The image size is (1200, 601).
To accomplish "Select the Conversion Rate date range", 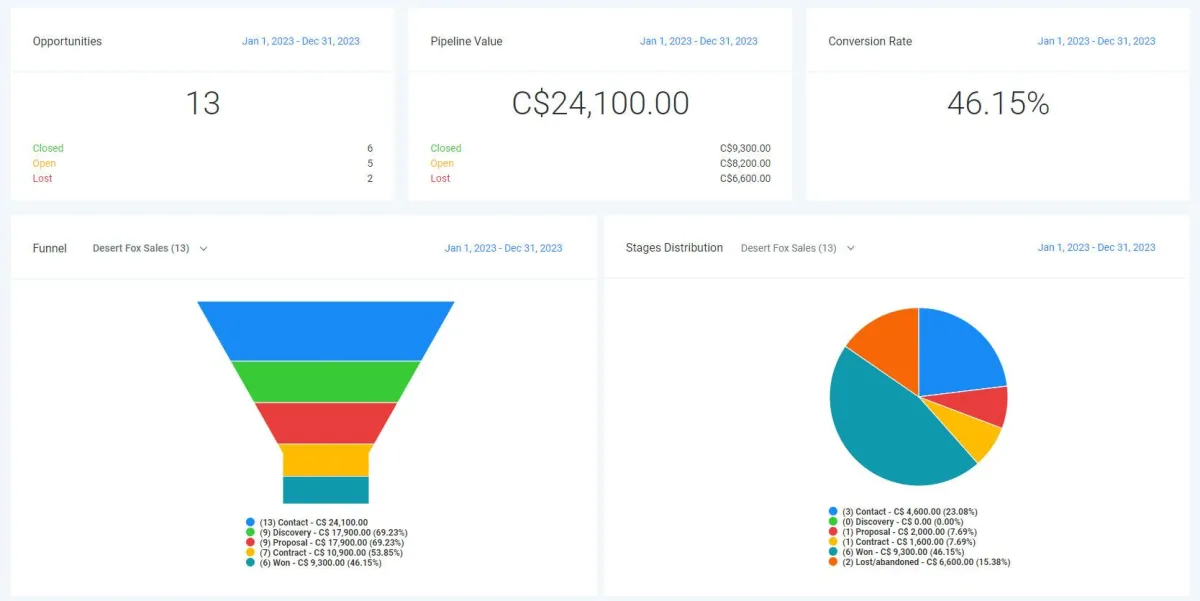I will [x=1096, y=41].
